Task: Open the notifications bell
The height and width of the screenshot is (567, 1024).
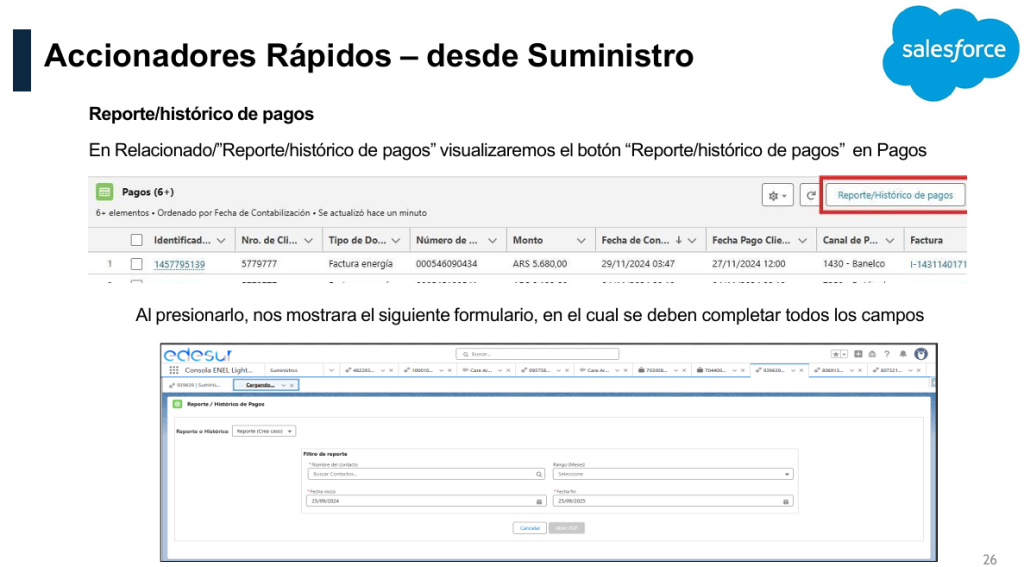Action: click(x=903, y=354)
